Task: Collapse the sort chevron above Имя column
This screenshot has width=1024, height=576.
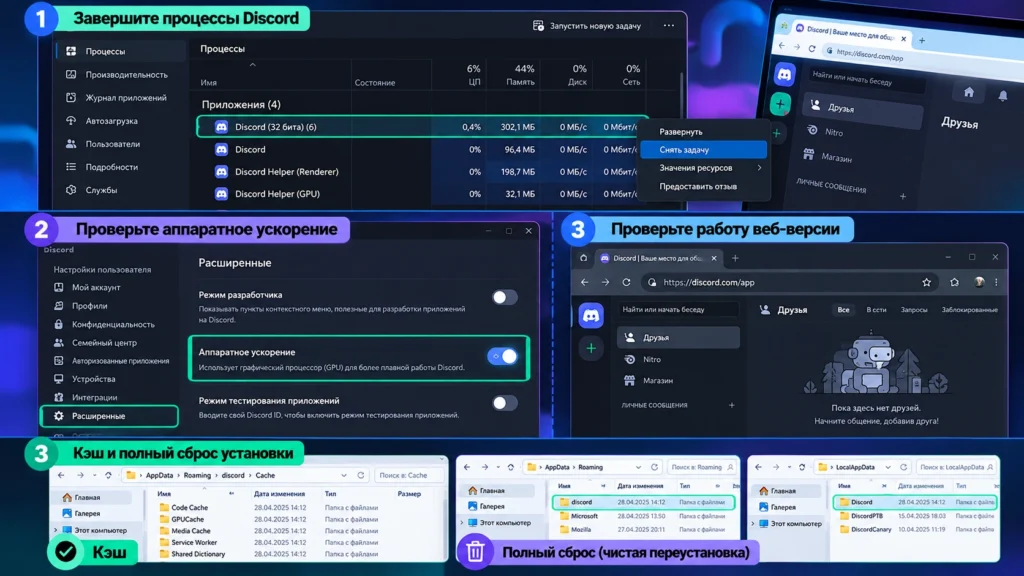Action: tap(252, 65)
